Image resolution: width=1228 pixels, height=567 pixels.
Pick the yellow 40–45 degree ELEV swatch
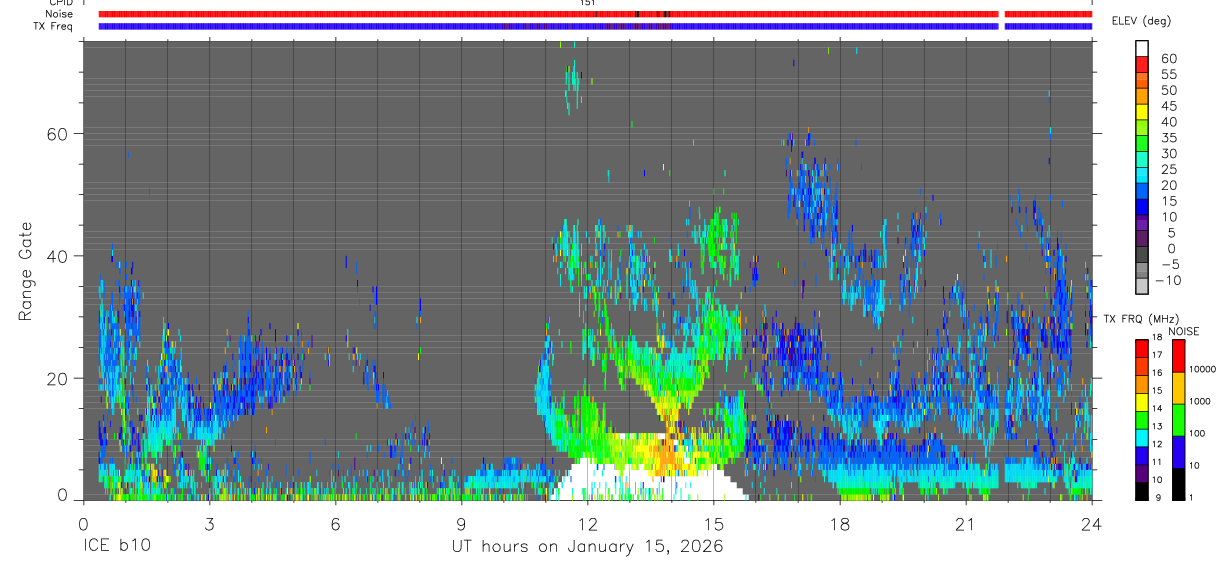(1142, 110)
